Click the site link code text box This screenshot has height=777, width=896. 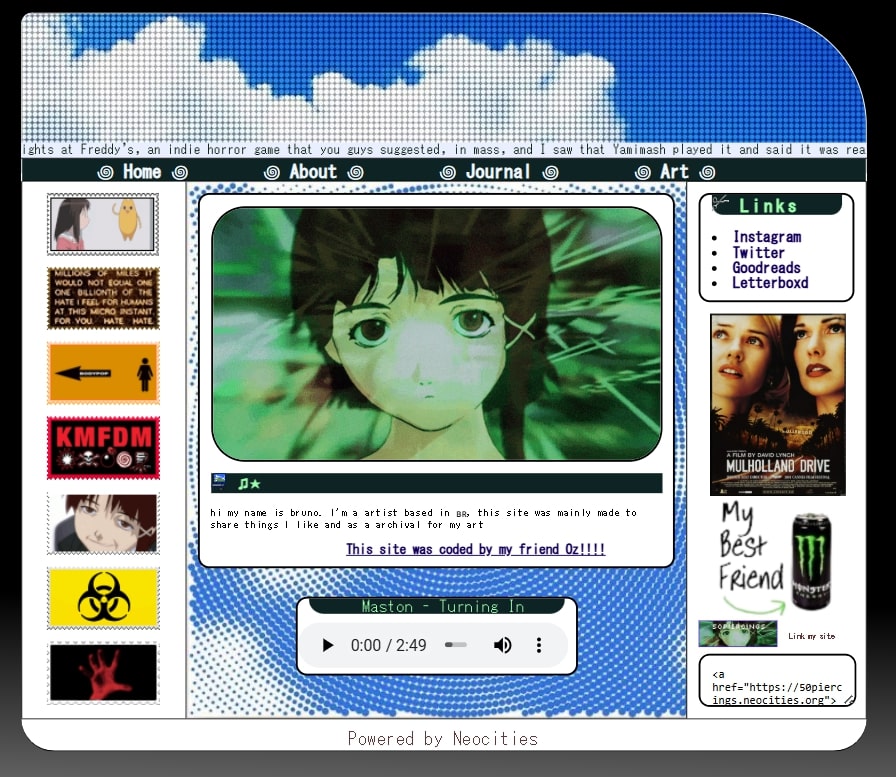pyautogui.click(x=776, y=680)
